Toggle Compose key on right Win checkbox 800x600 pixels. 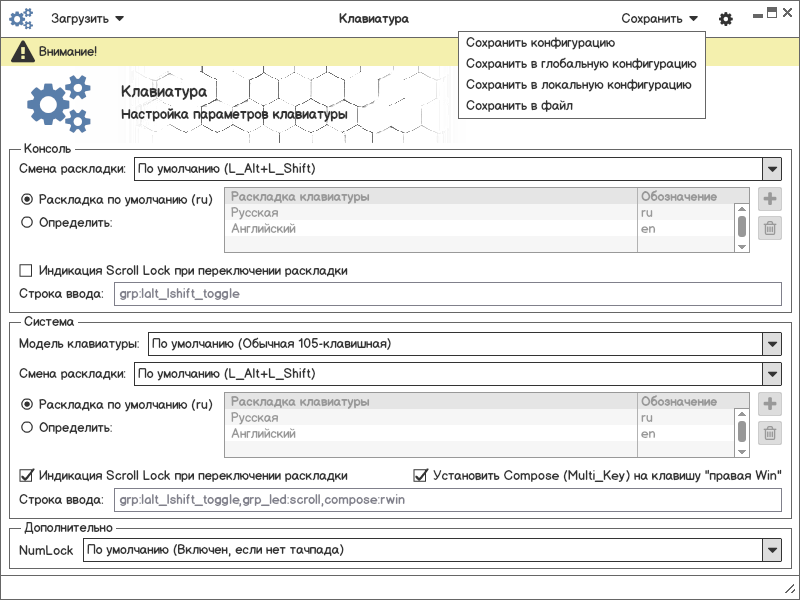[421, 475]
